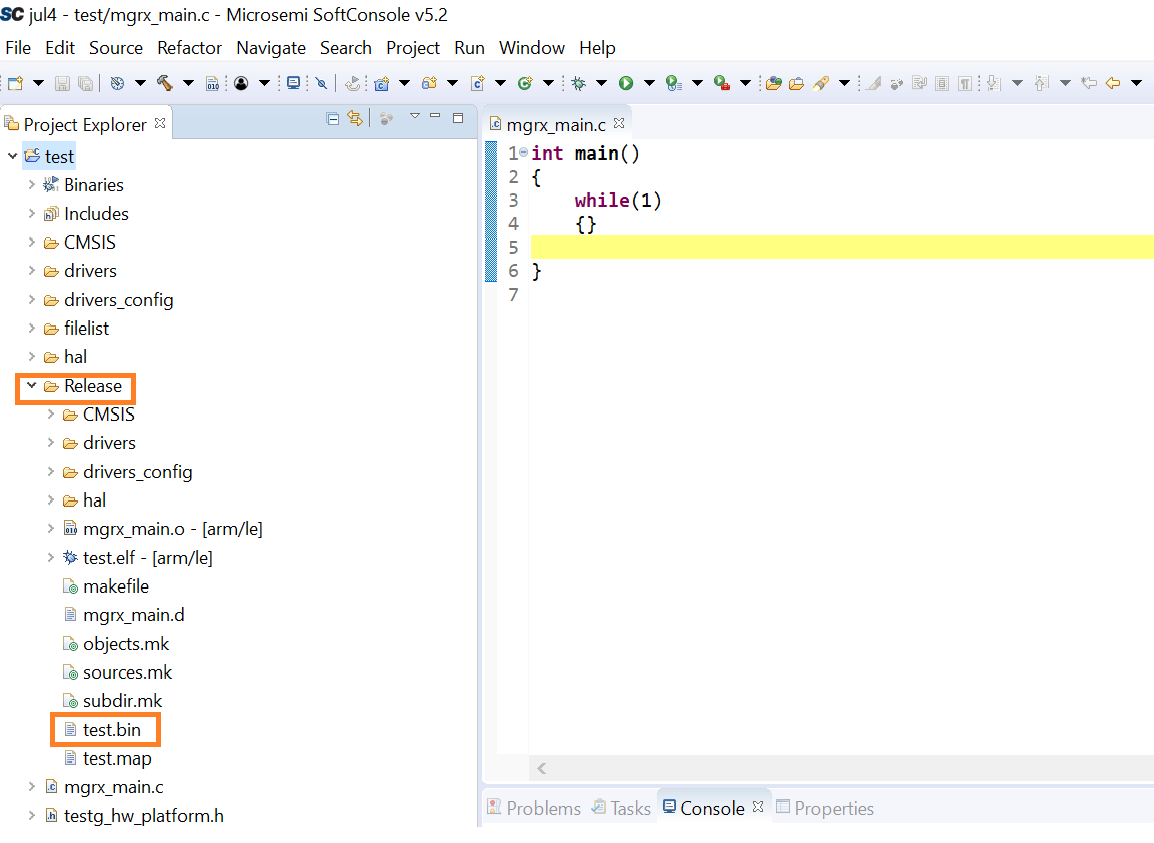The width and height of the screenshot is (1154, 843).
Task: Click the green Run button in toolbar
Action: point(626,83)
